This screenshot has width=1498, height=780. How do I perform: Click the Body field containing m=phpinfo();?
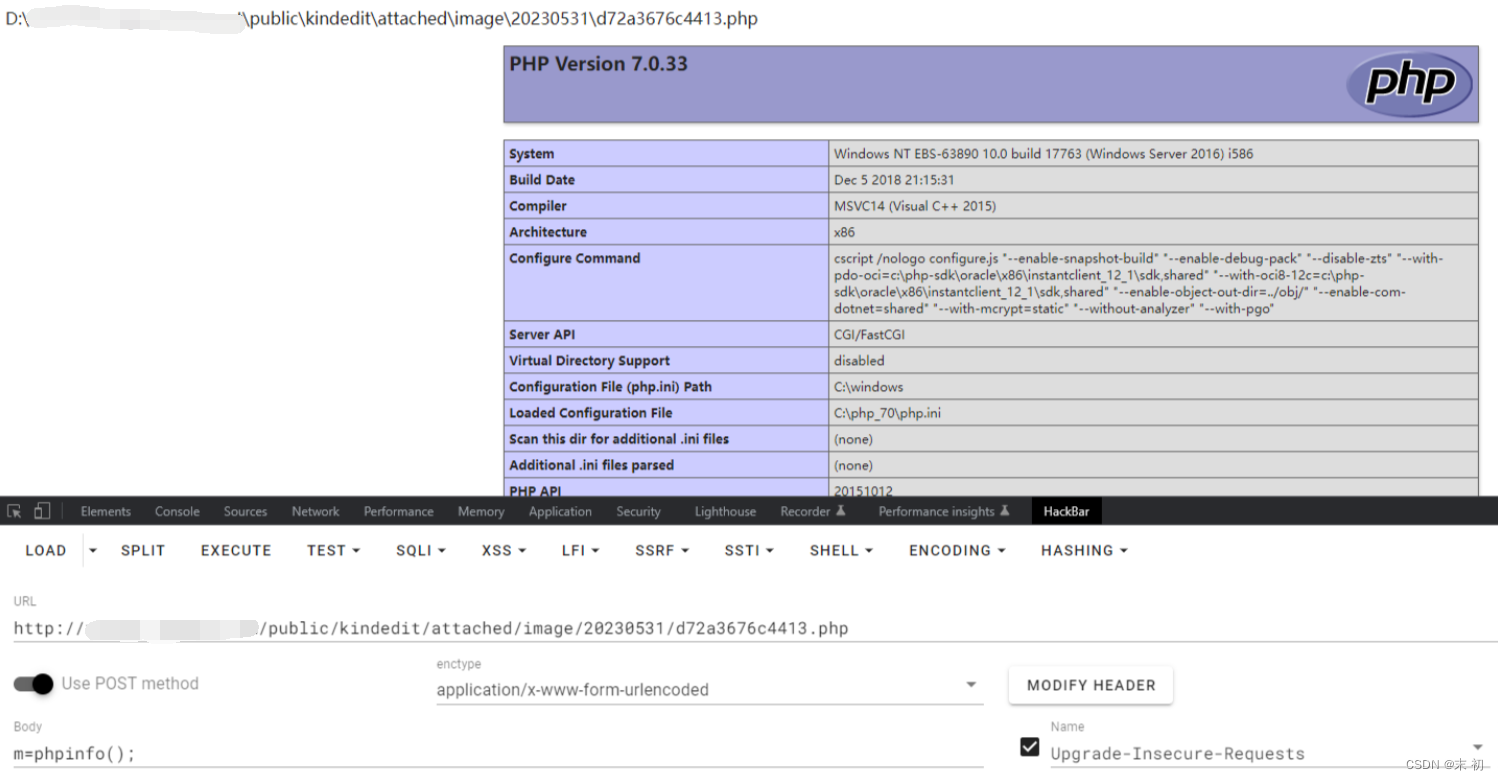[498, 753]
